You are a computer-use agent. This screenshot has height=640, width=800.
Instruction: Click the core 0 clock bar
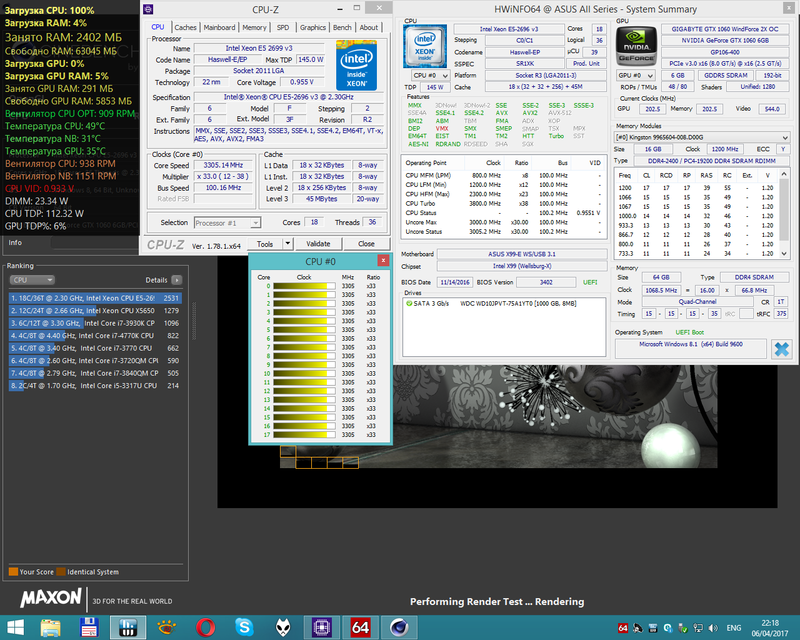tap(304, 286)
